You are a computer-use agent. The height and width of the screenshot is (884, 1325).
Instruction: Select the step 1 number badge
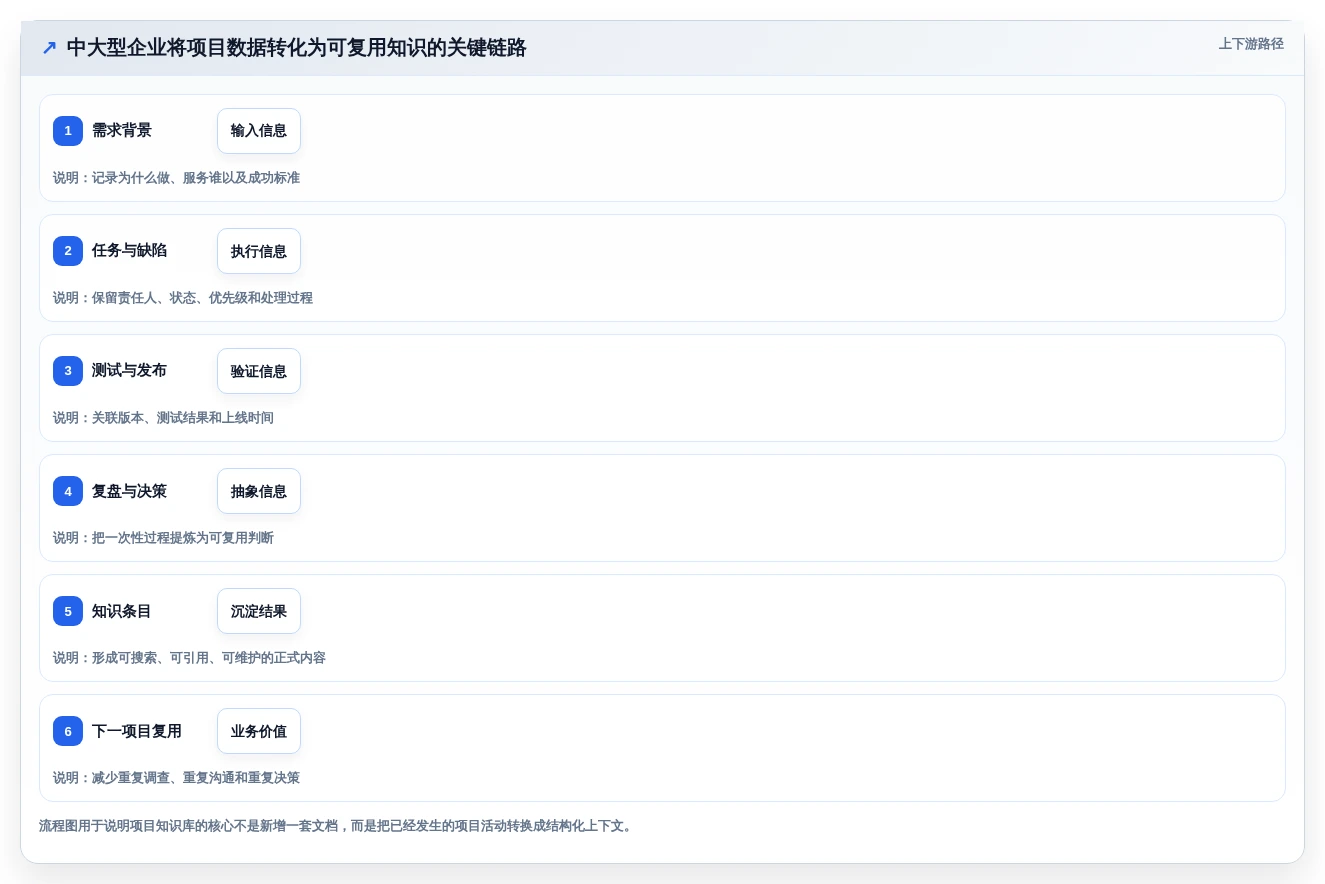tap(68, 131)
